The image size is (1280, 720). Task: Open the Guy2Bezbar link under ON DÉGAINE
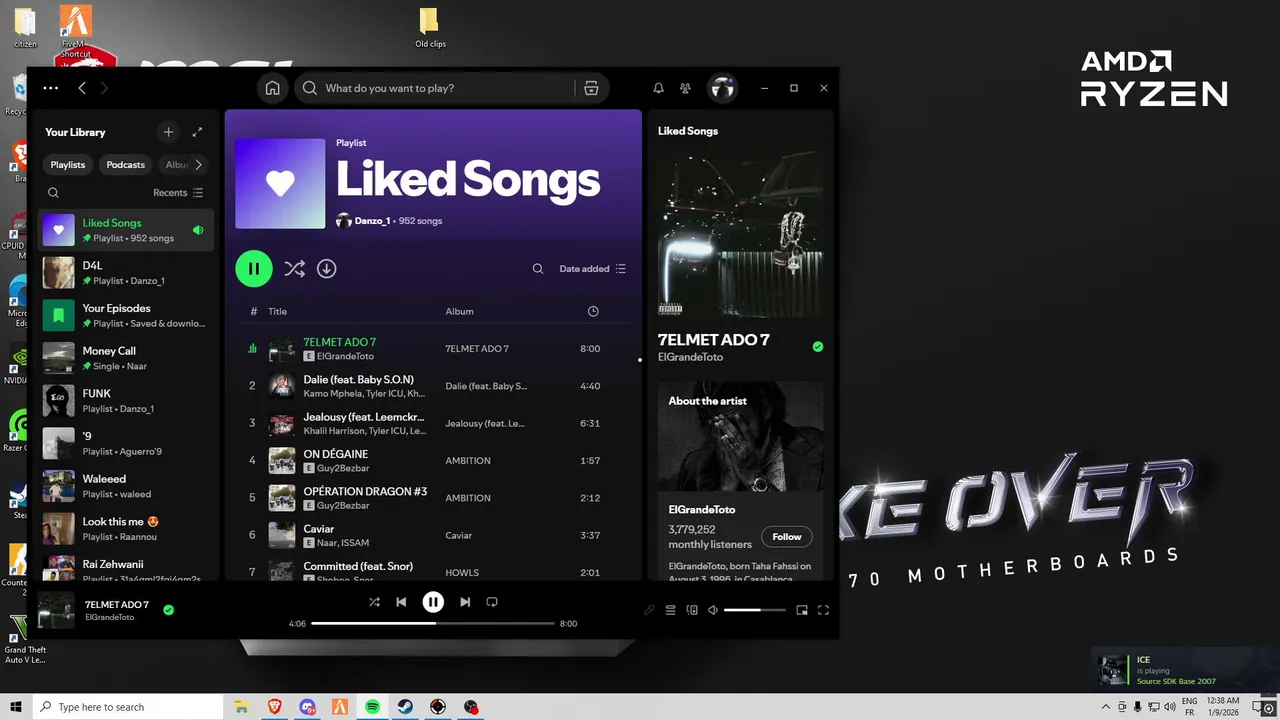click(x=343, y=468)
